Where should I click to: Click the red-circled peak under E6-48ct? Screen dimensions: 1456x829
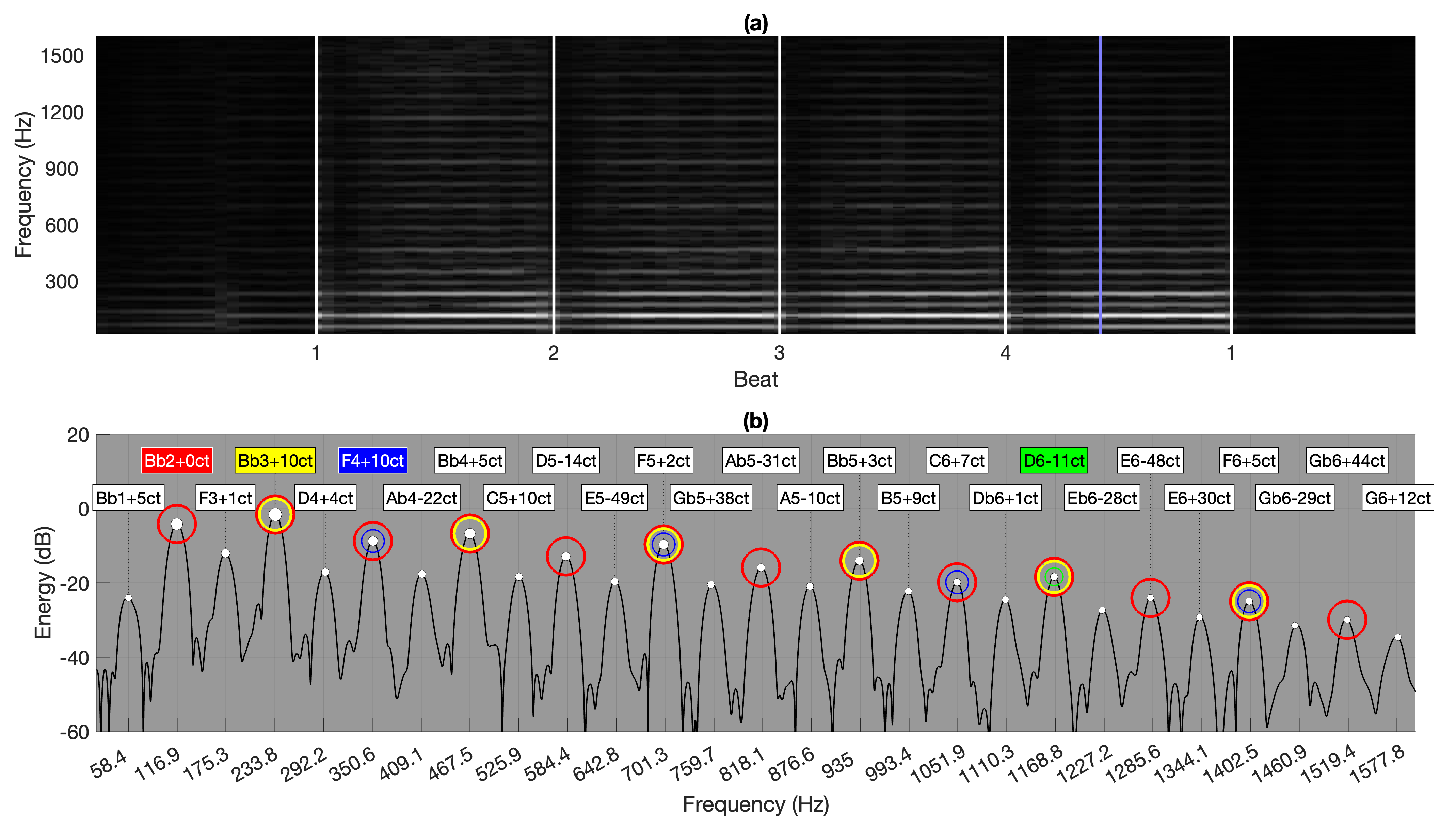tap(1150, 598)
